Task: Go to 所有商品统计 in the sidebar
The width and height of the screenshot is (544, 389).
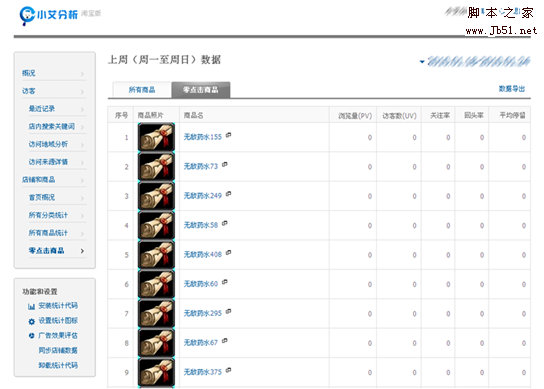Action: pos(48,233)
